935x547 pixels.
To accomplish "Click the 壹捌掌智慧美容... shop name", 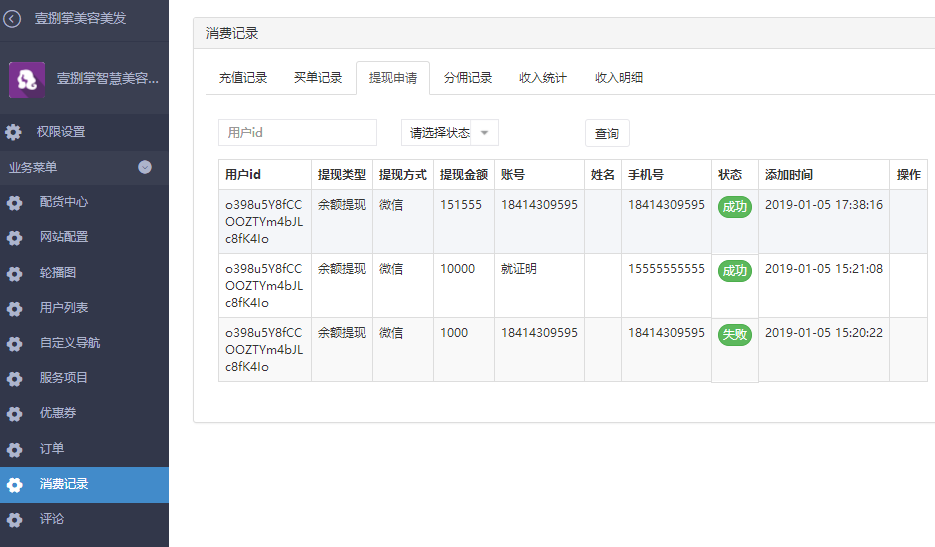I will click(x=108, y=79).
